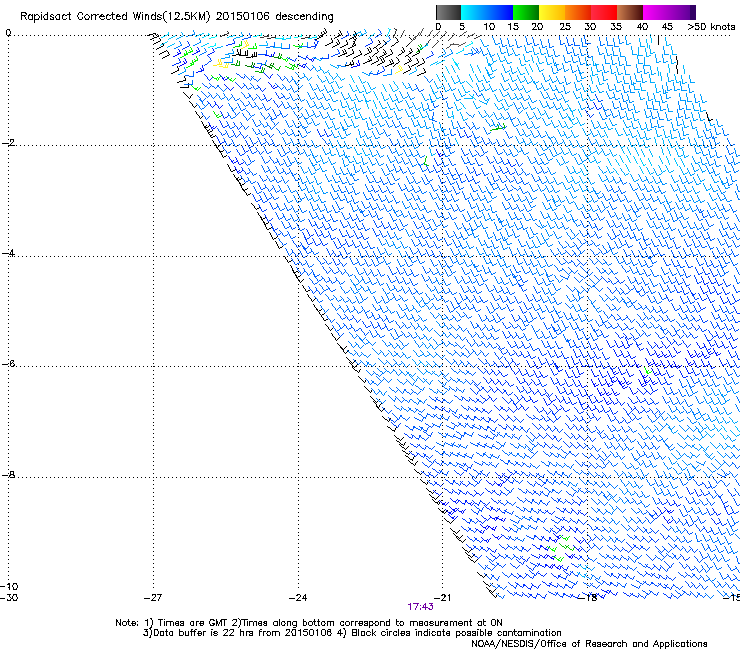
Task: Click the "-2" latitude axis label
Action: coord(8,143)
